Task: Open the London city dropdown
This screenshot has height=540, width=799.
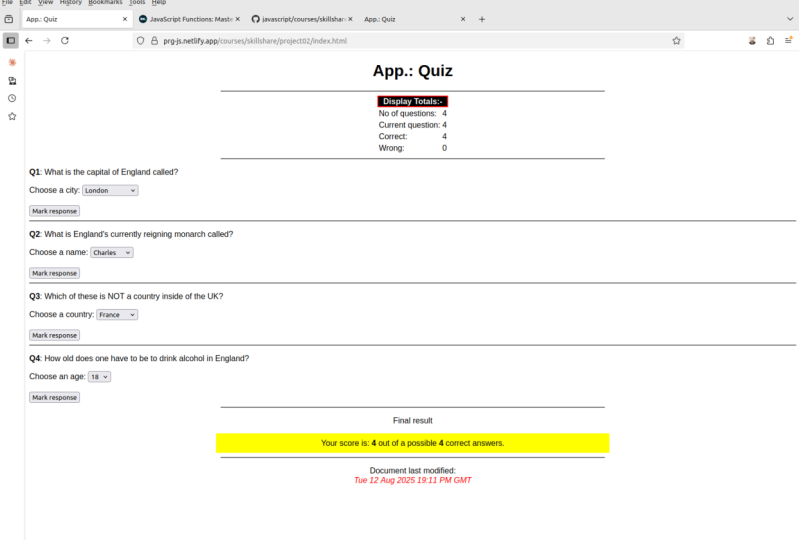Action: coord(110,191)
